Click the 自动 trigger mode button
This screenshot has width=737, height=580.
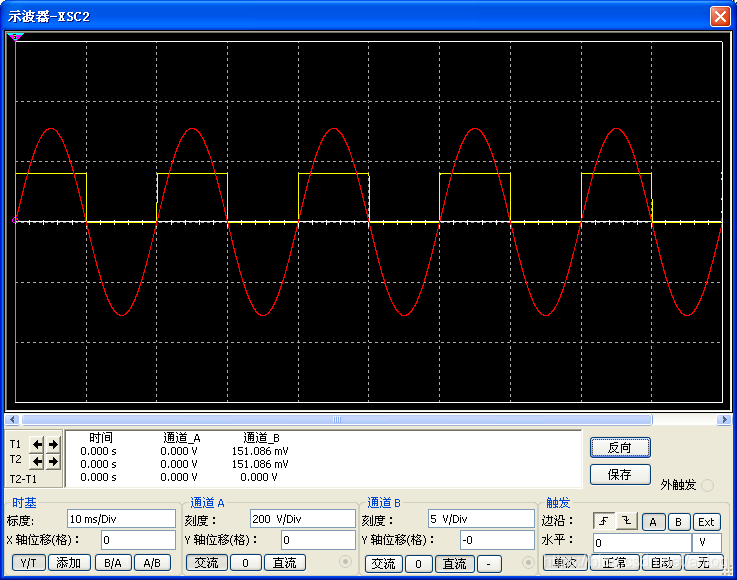(x=662, y=562)
